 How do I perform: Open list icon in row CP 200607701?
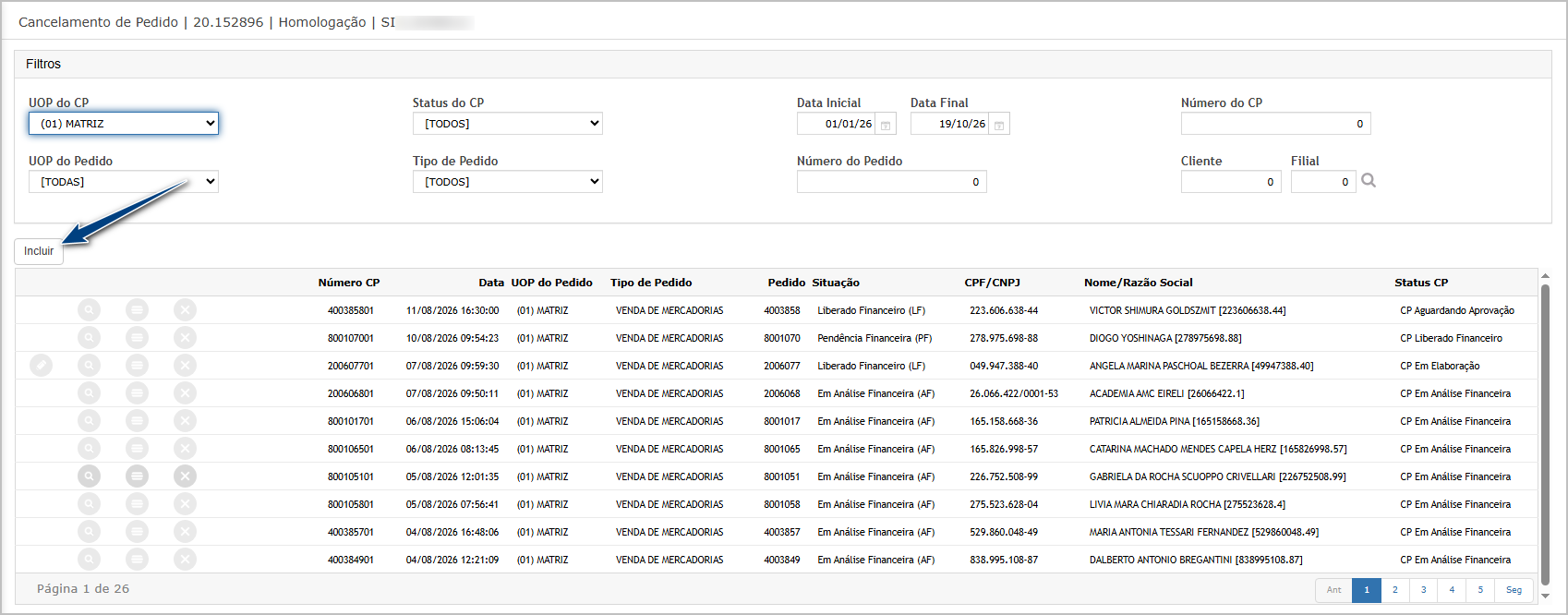[137, 366]
